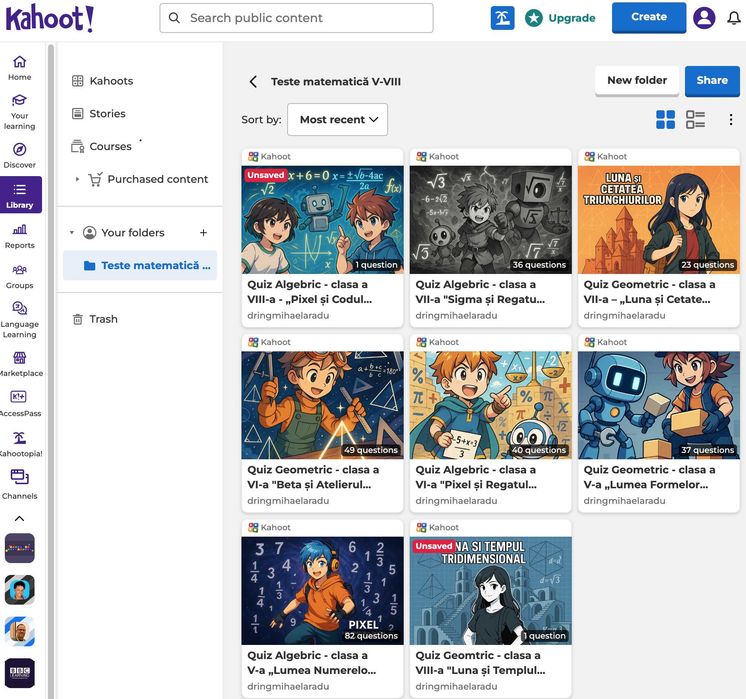The image size is (746, 699).
Task: Click '36 questions' badge
Action: pyautogui.click(x=539, y=265)
